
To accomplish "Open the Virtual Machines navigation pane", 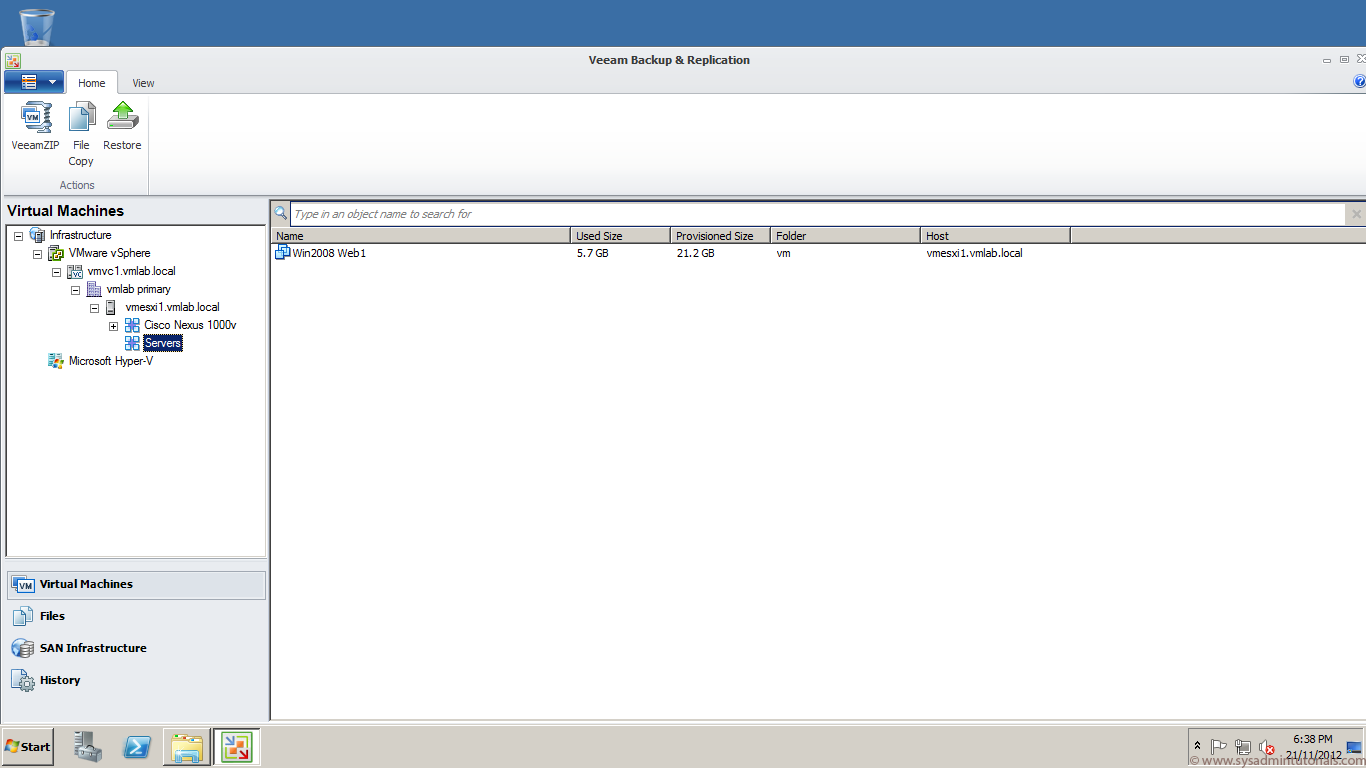I will 137,585.
